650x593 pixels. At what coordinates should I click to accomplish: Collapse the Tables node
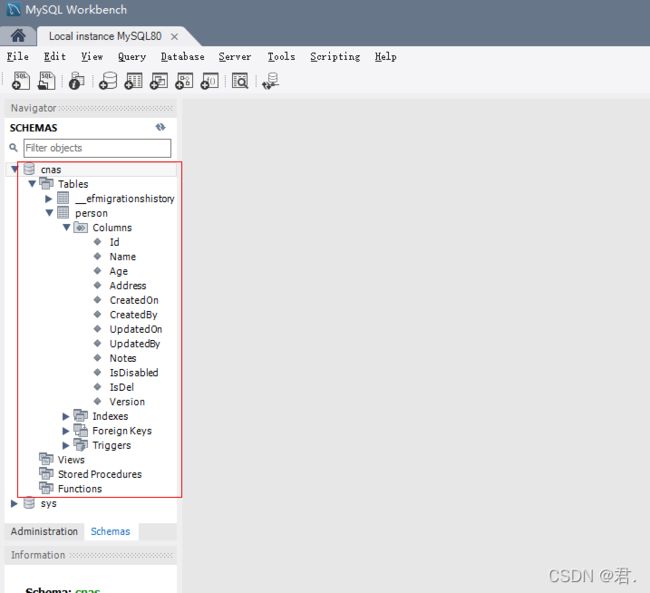pyautogui.click(x=32, y=184)
